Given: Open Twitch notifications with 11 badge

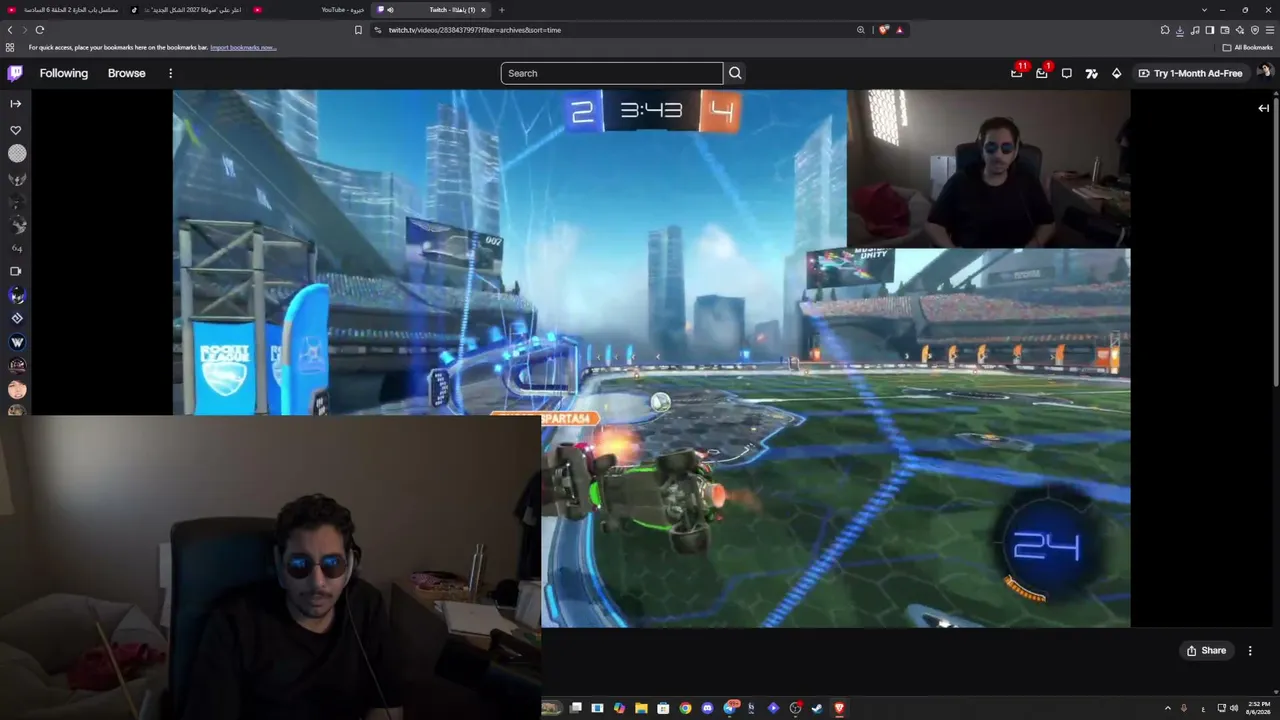Looking at the screenshot, I should tap(1017, 73).
